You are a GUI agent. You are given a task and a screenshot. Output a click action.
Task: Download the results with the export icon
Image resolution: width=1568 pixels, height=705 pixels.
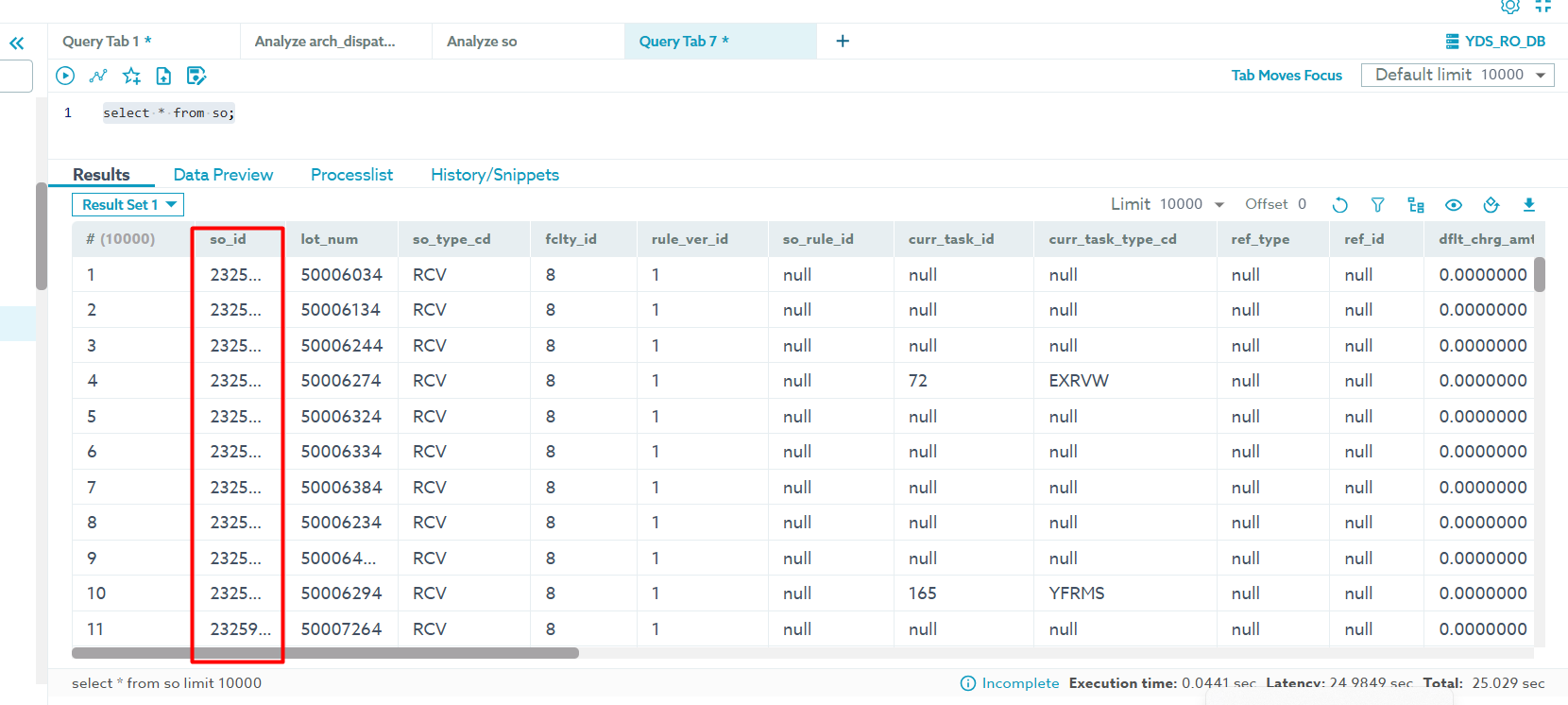1529,205
